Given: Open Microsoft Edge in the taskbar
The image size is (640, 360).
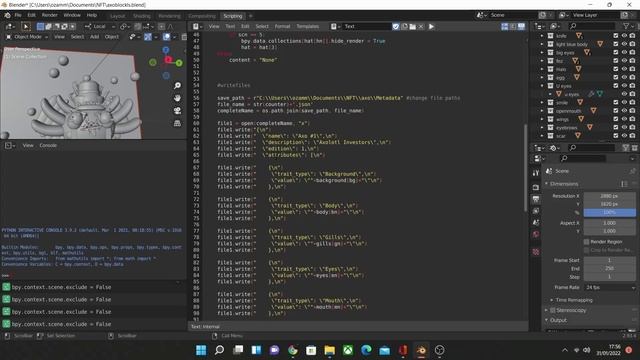Looking at the screenshot, I should pos(366,350).
